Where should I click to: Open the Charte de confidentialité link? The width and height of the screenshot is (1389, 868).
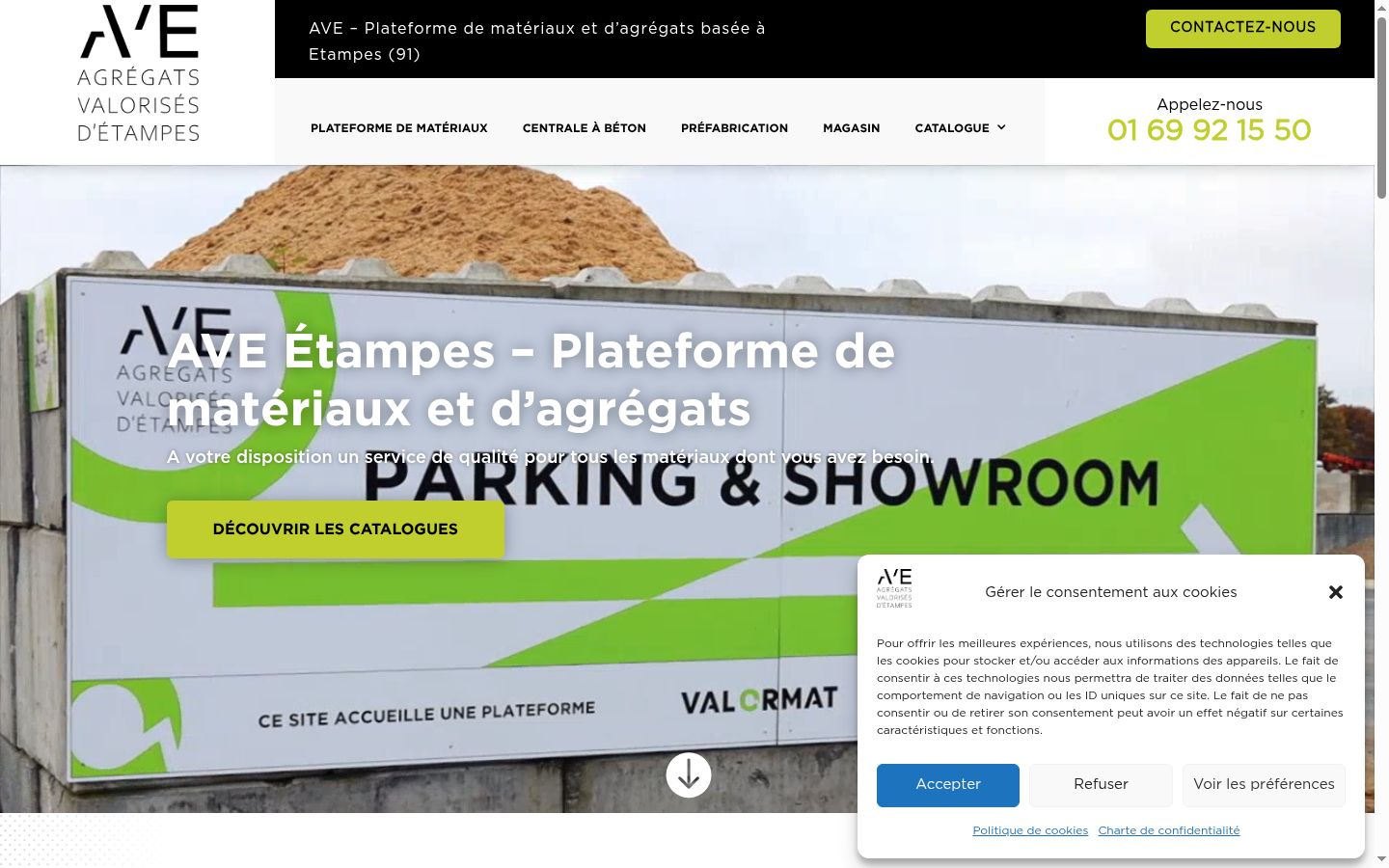click(1169, 830)
